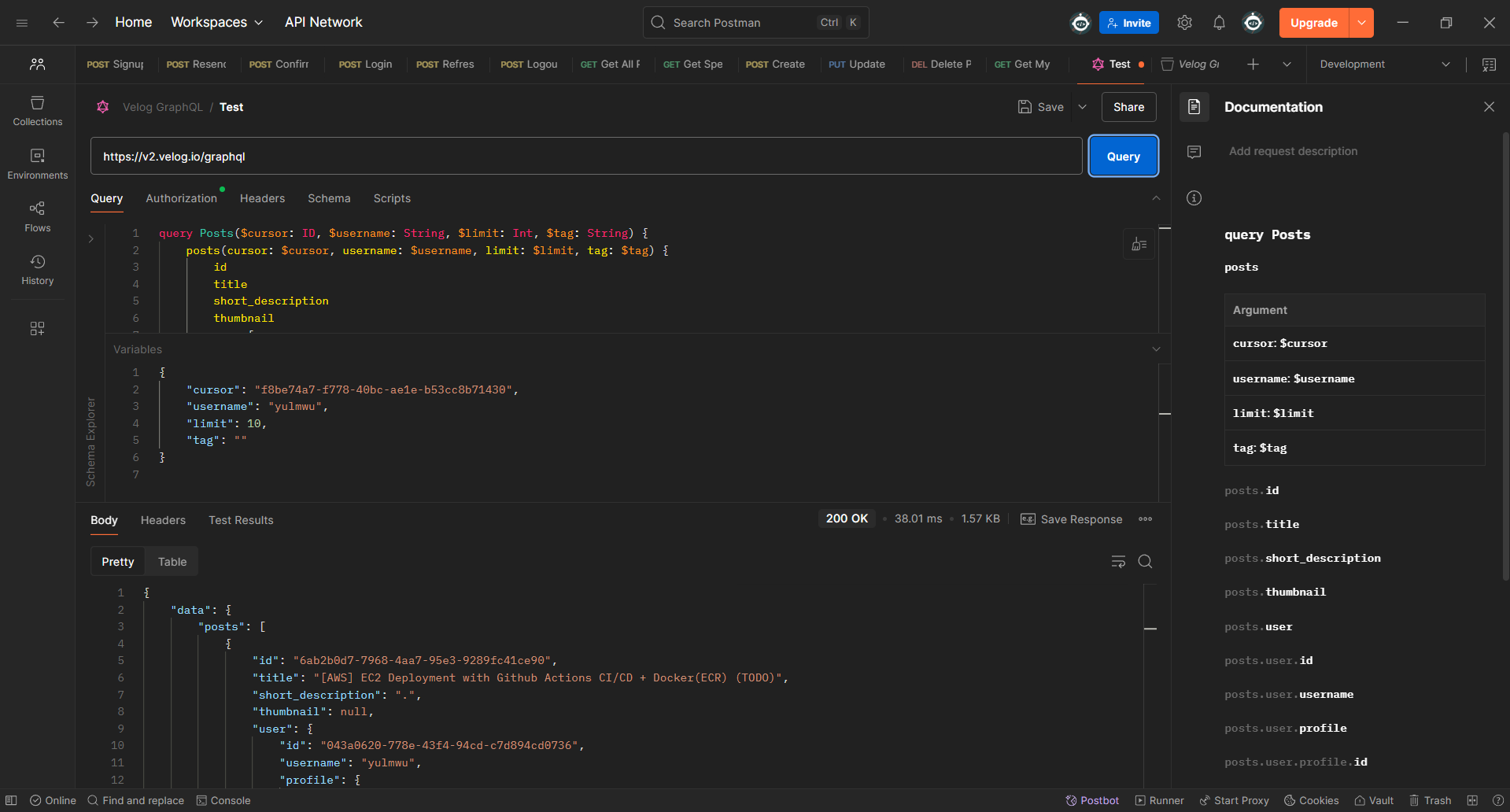Expand the Schema Explorer panel
The image size is (1510, 812).
point(90,238)
